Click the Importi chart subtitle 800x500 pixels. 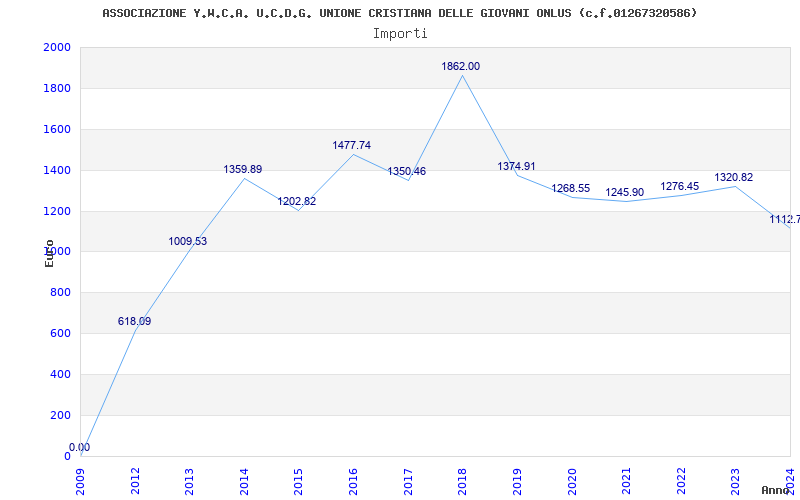pyautogui.click(x=400, y=34)
